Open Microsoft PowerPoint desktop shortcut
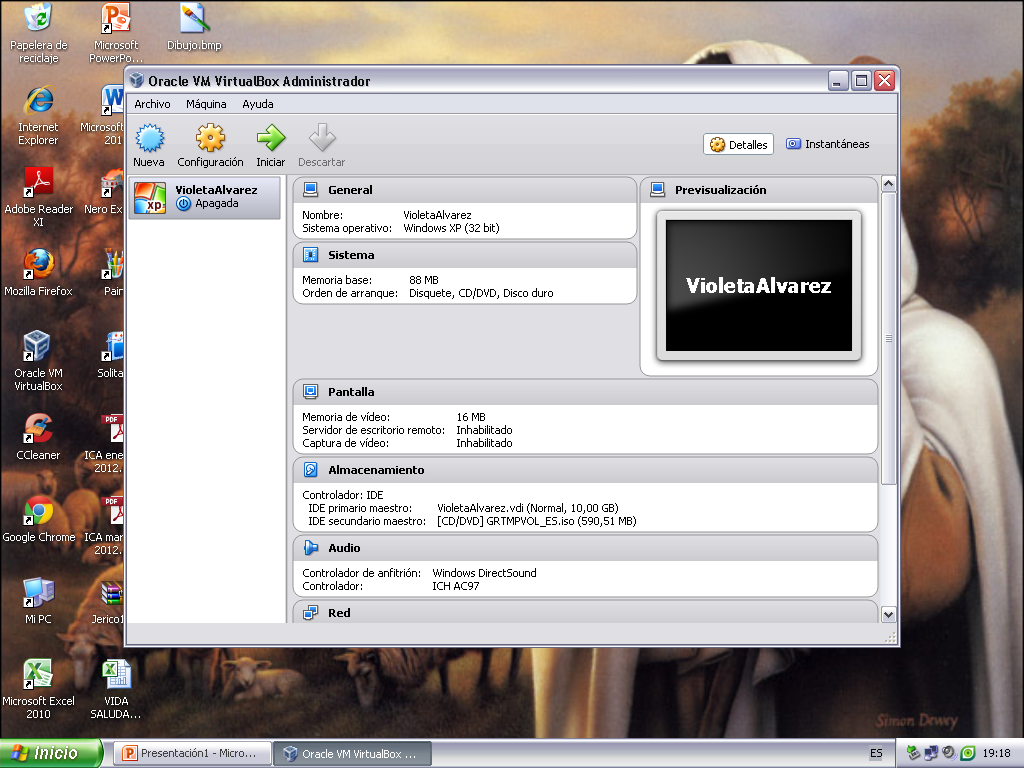Image resolution: width=1024 pixels, height=768 pixels. [116, 33]
